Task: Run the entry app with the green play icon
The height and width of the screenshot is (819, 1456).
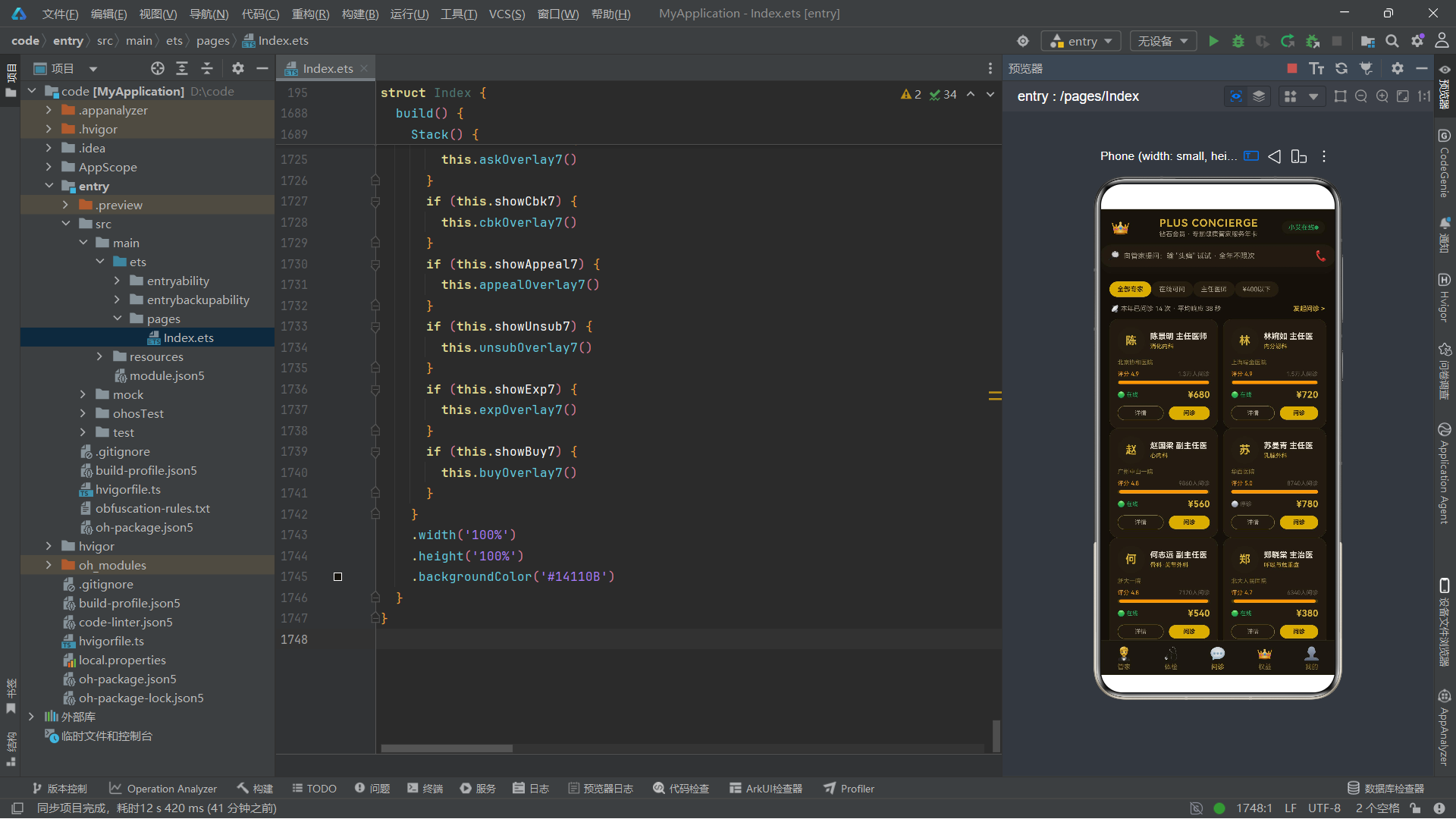Action: pos(1213,41)
